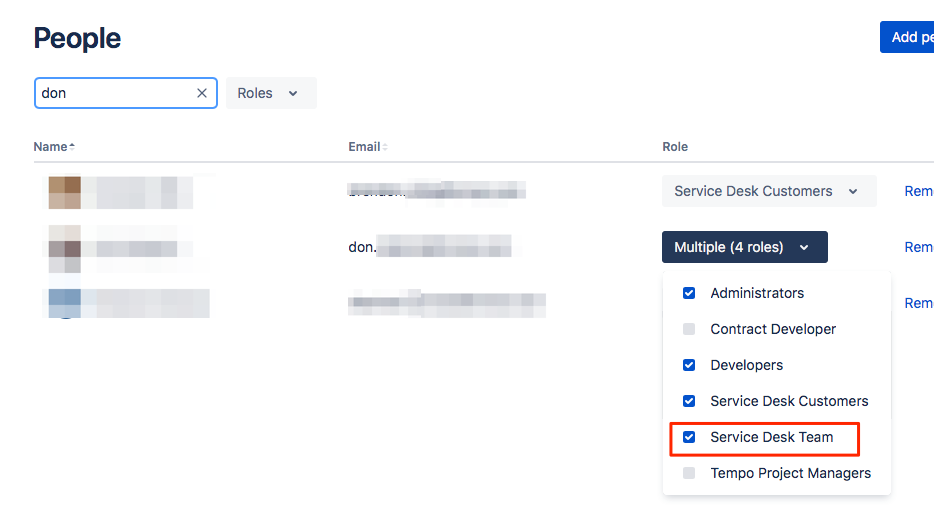Click the 'don' search input field
The image size is (934, 514).
pyautogui.click(x=126, y=93)
